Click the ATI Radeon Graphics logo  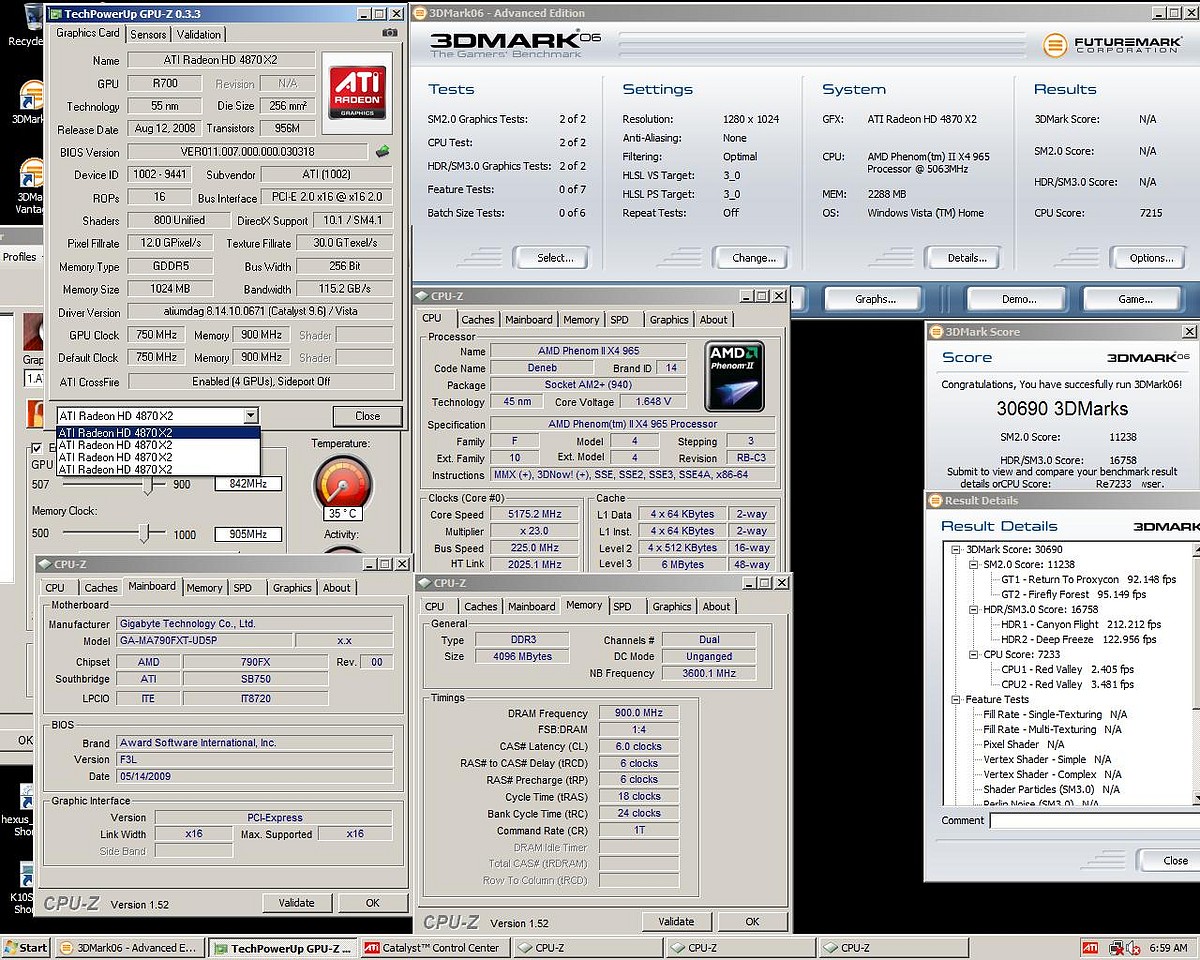click(357, 92)
